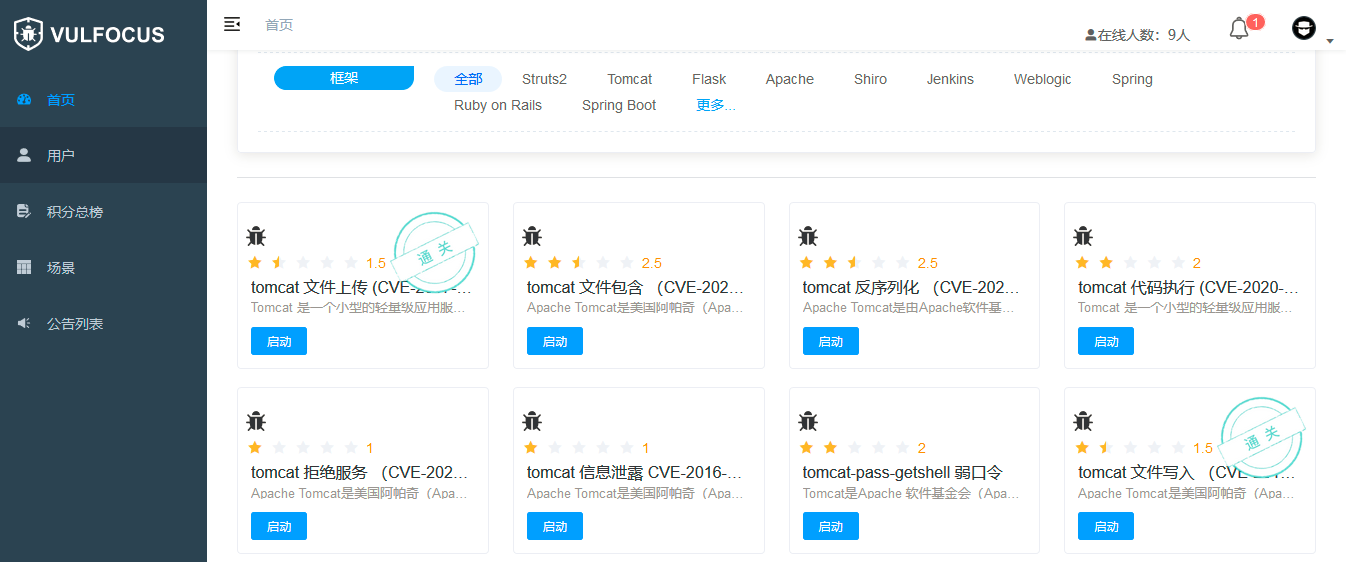
Task: Filter by Spring framework
Action: (1132, 79)
